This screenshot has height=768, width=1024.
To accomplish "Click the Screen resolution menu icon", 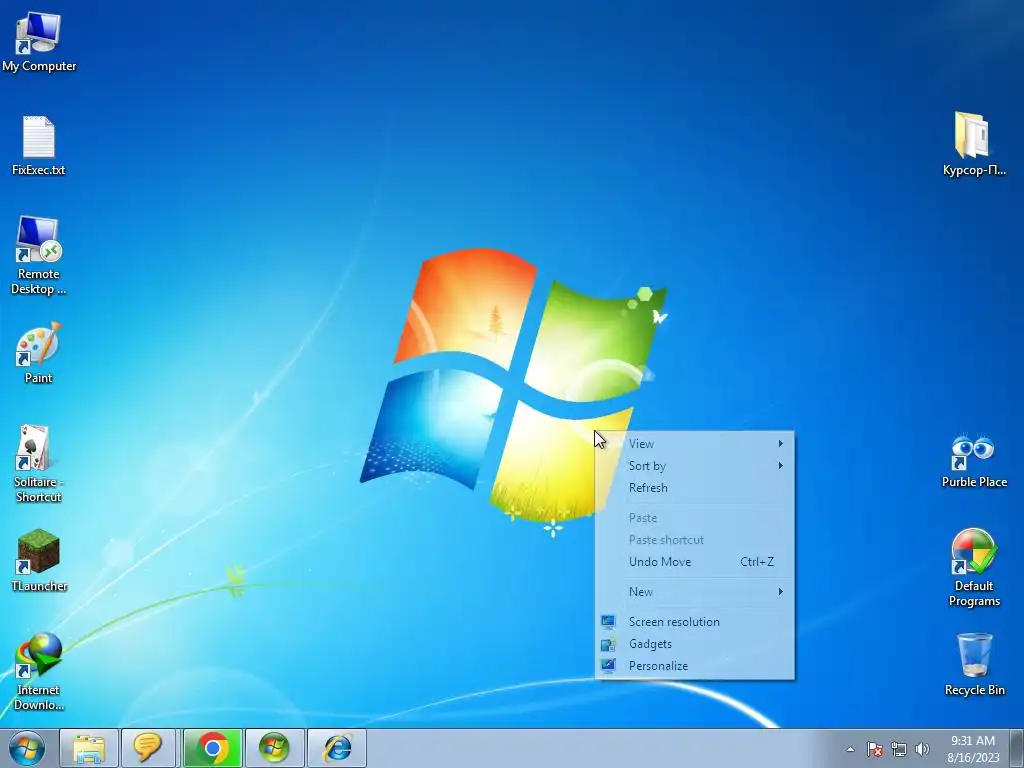I will pyautogui.click(x=608, y=621).
